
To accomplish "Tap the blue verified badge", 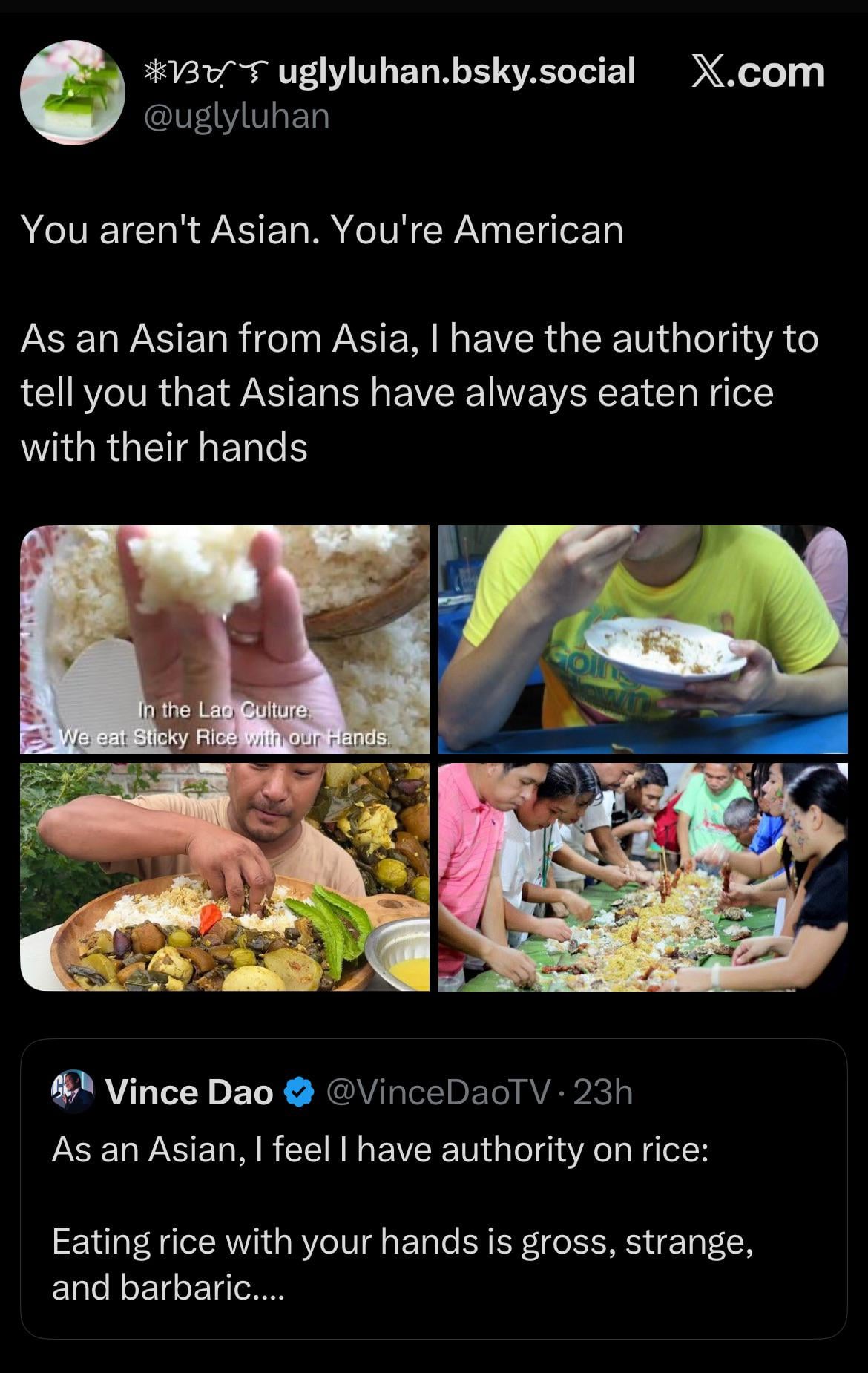I will pos(297,1093).
